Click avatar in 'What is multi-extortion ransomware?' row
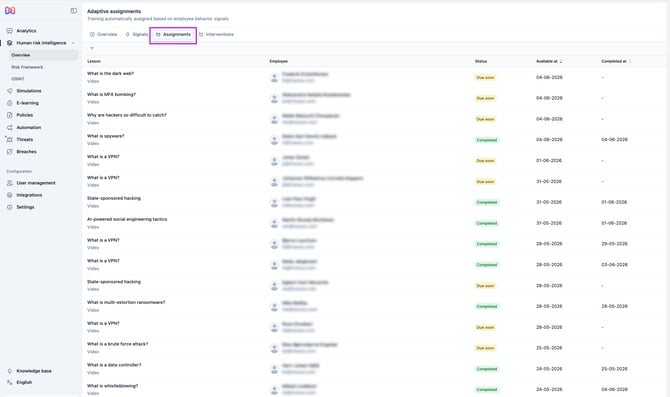670x397 pixels. click(x=274, y=307)
